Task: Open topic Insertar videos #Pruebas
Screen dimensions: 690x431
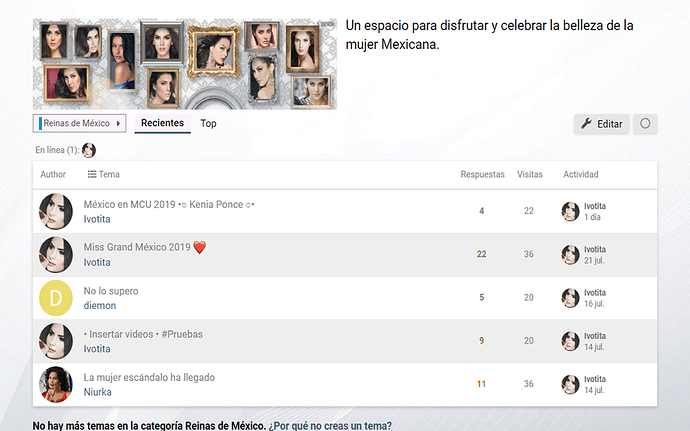Action: pos(143,334)
